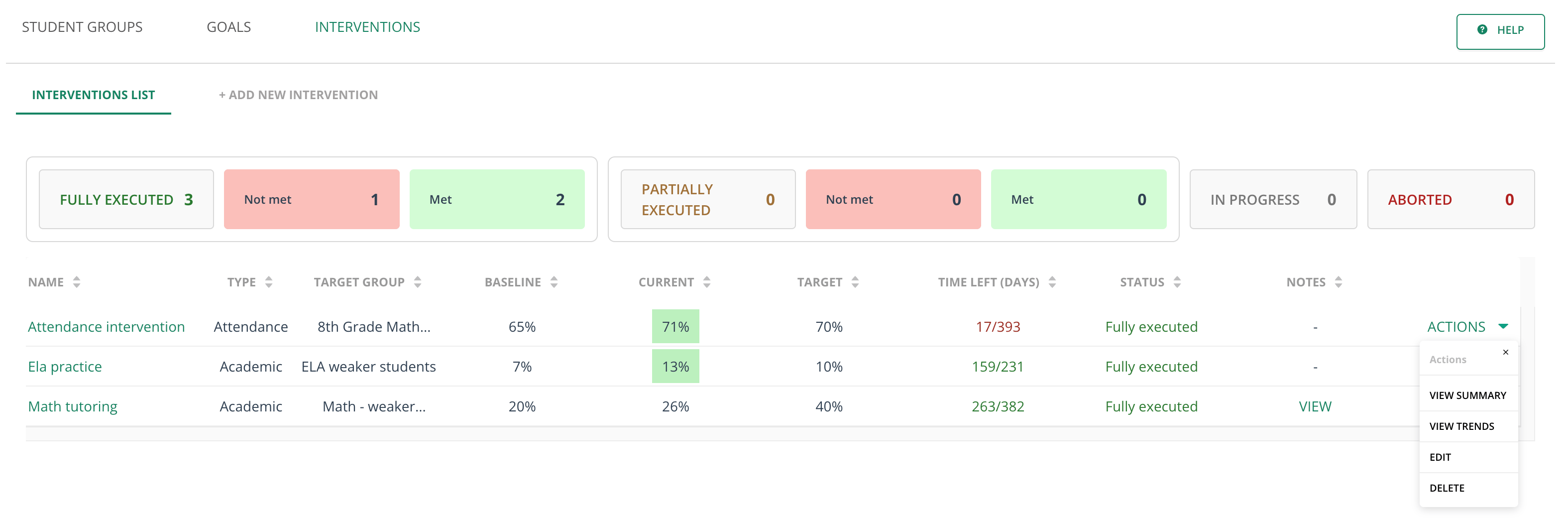Click ELA weaker students target group
The height and width of the screenshot is (525, 1568).
[369, 367]
